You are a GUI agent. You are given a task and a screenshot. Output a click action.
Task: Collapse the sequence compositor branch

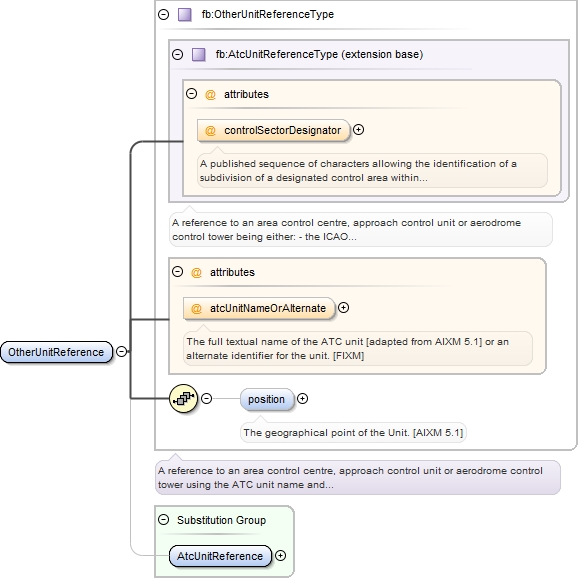[x=206, y=398]
